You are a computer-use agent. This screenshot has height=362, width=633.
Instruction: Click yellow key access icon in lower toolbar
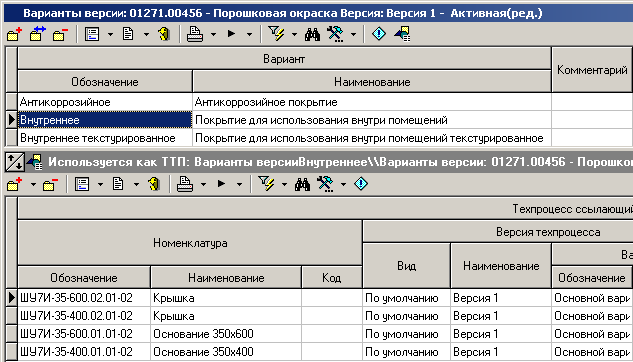point(154,184)
